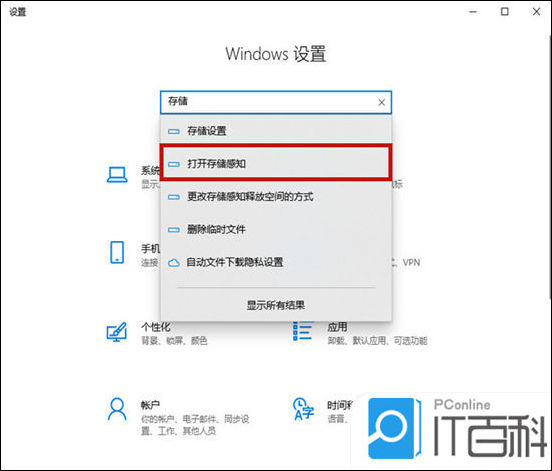This screenshot has width=552, height=471.
Task: Open 帐户 settings label
Action: pos(150,405)
